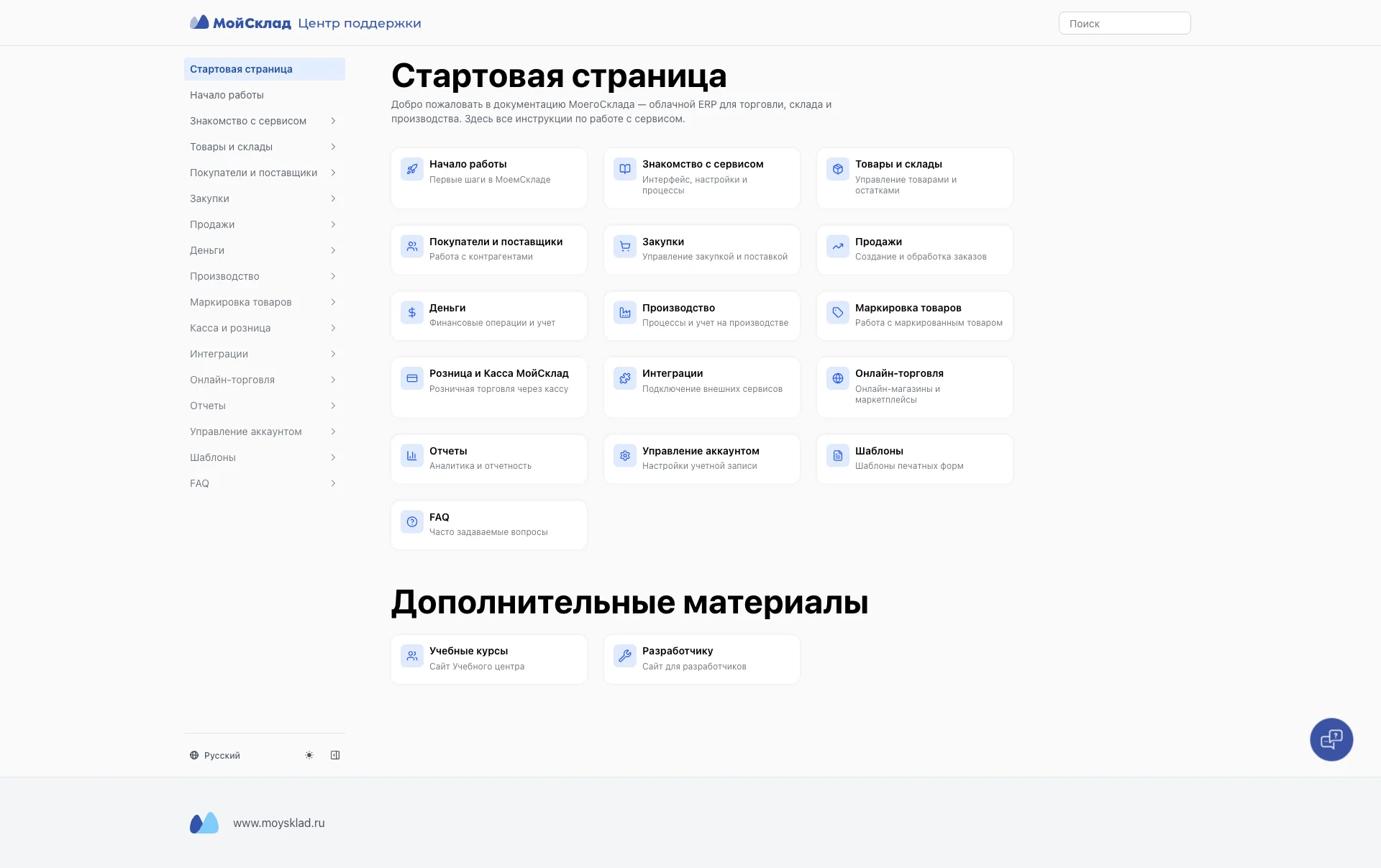Click the tag icon for Маркировка товаров

coord(838,313)
